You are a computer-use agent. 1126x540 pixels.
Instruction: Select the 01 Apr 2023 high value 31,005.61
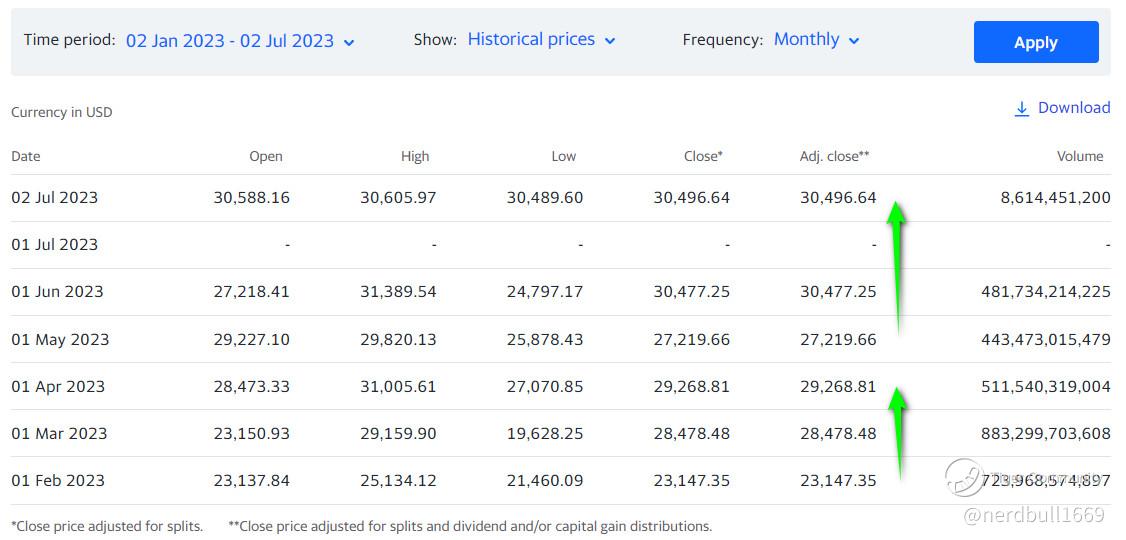[398, 387]
